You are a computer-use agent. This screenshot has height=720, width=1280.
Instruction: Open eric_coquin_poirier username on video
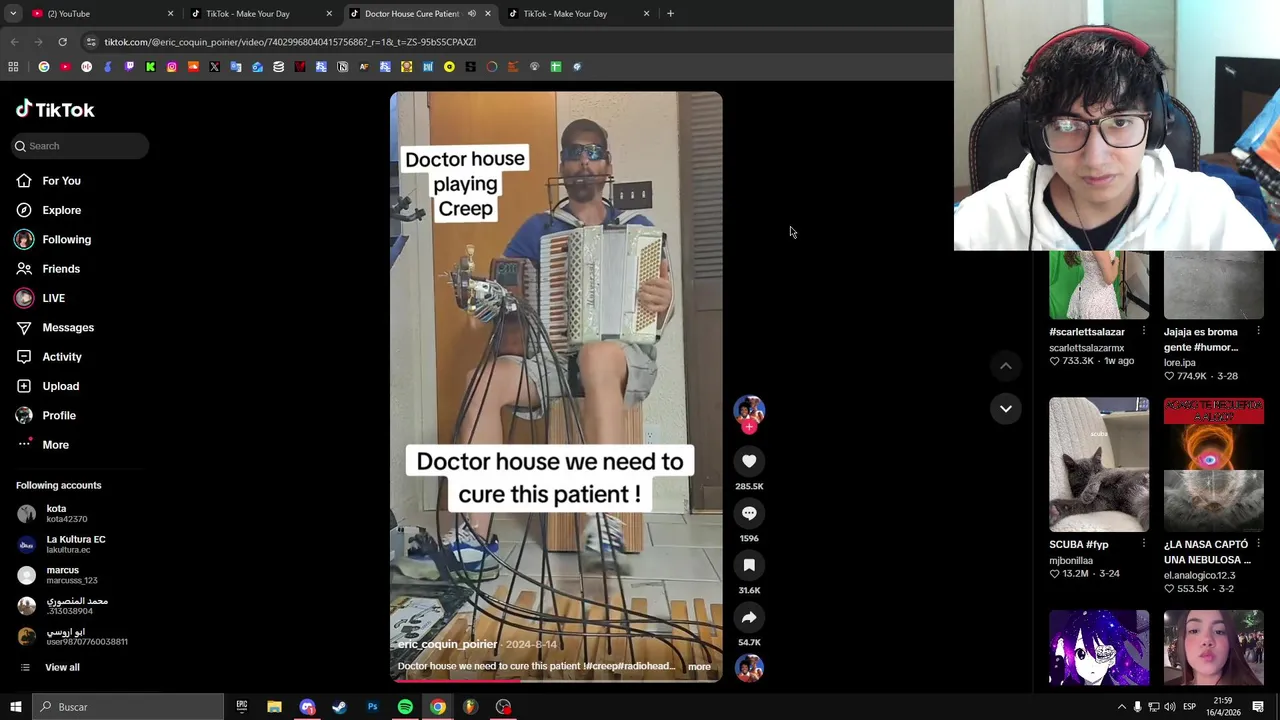[447, 644]
